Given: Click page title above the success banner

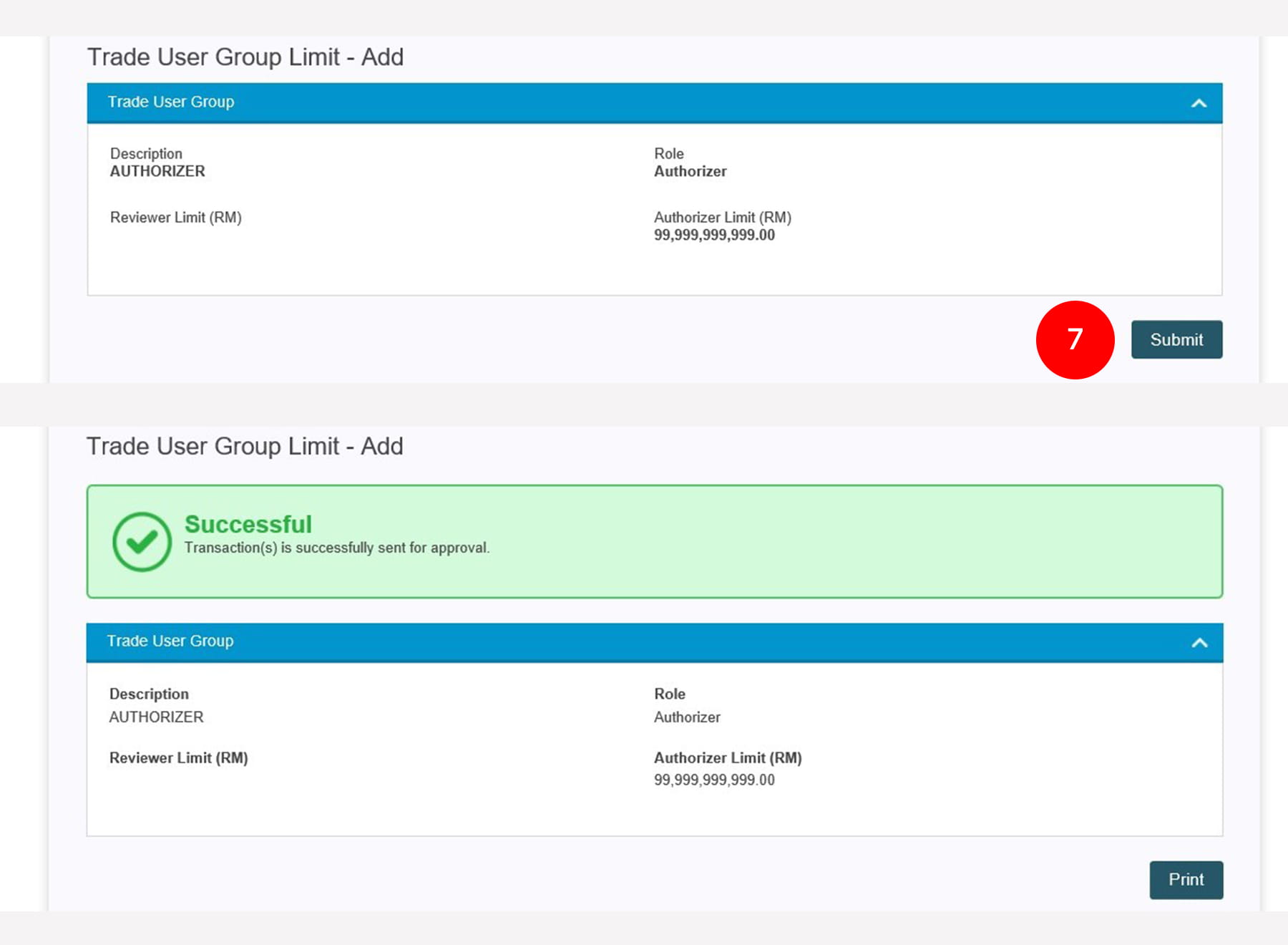Looking at the screenshot, I should 245,447.
